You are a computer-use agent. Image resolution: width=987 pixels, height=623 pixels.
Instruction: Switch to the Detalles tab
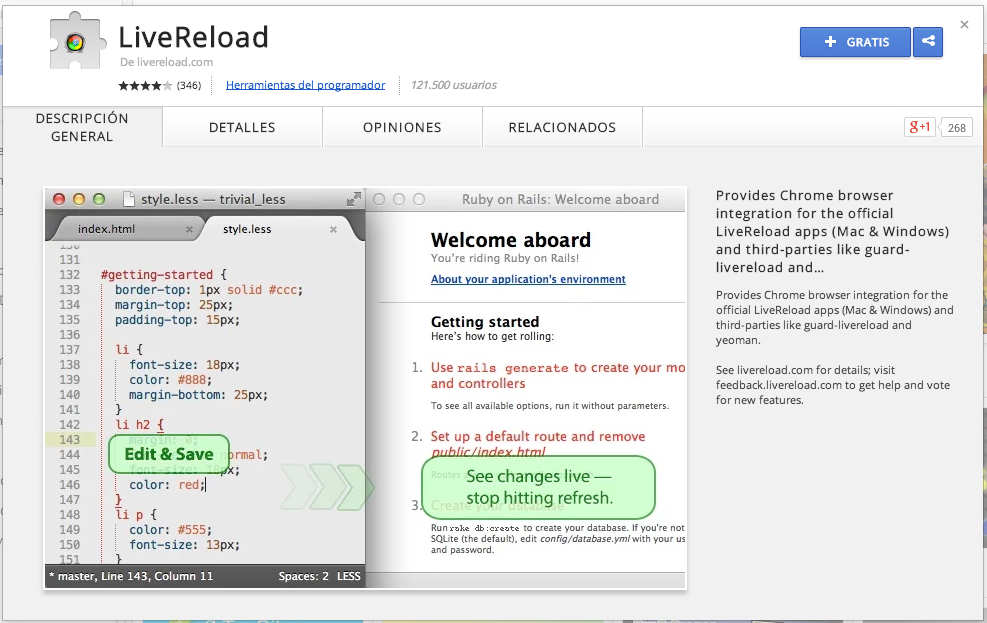(x=242, y=127)
